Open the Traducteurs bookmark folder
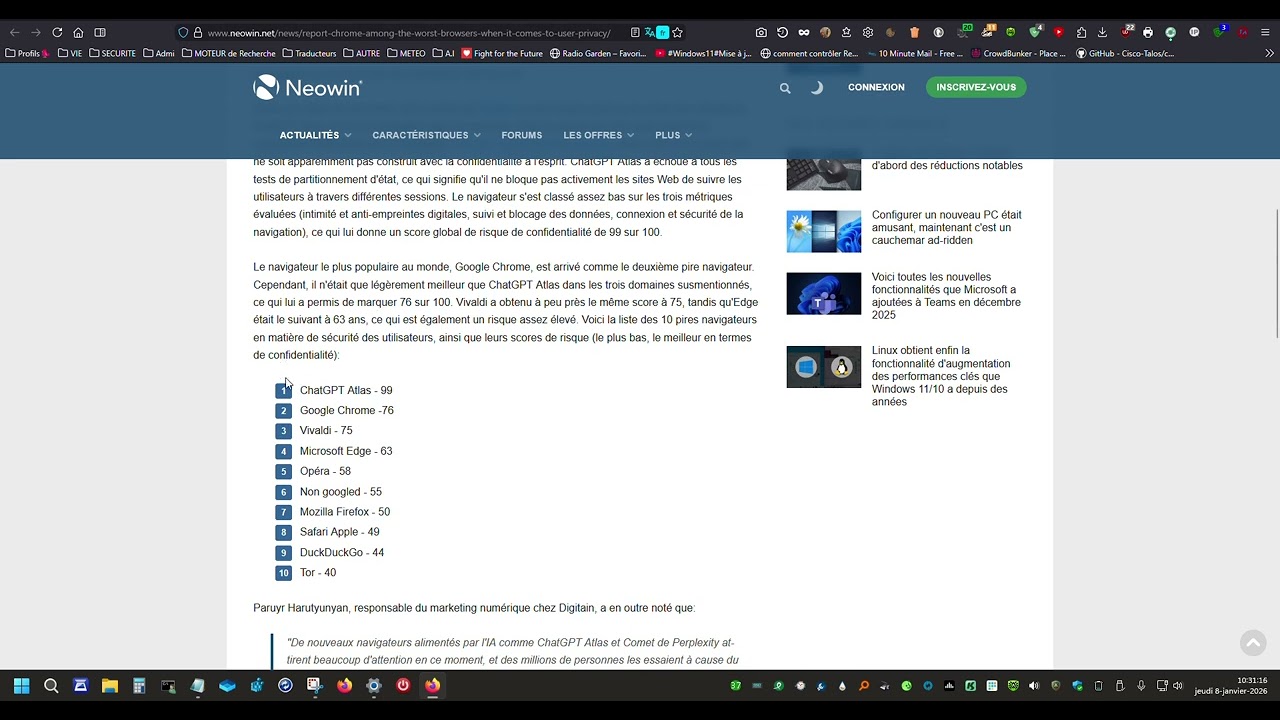Image resolution: width=1280 pixels, height=720 pixels. [309, 53]
